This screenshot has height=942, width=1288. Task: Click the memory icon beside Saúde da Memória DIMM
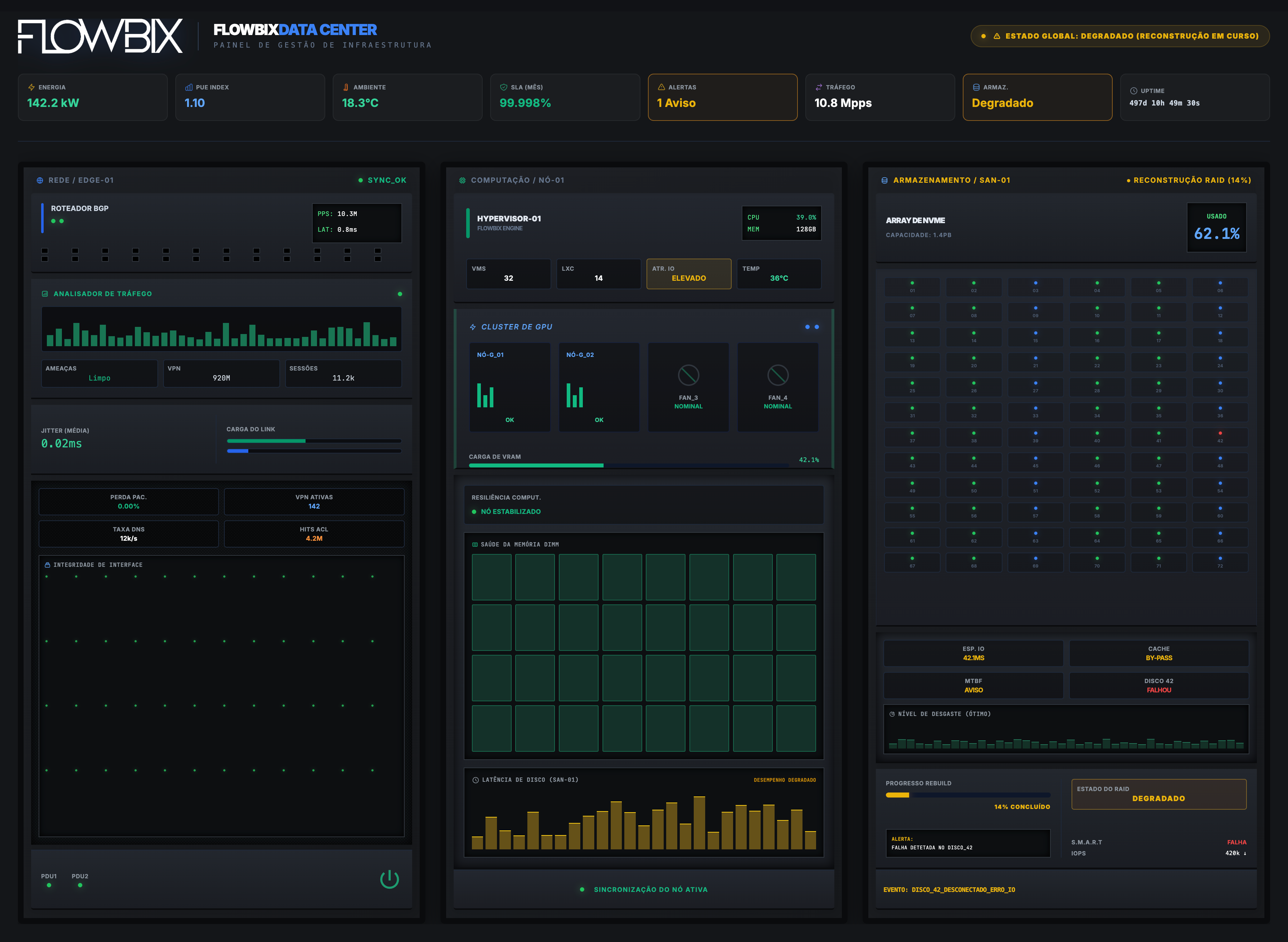click(x=474, y=545)
